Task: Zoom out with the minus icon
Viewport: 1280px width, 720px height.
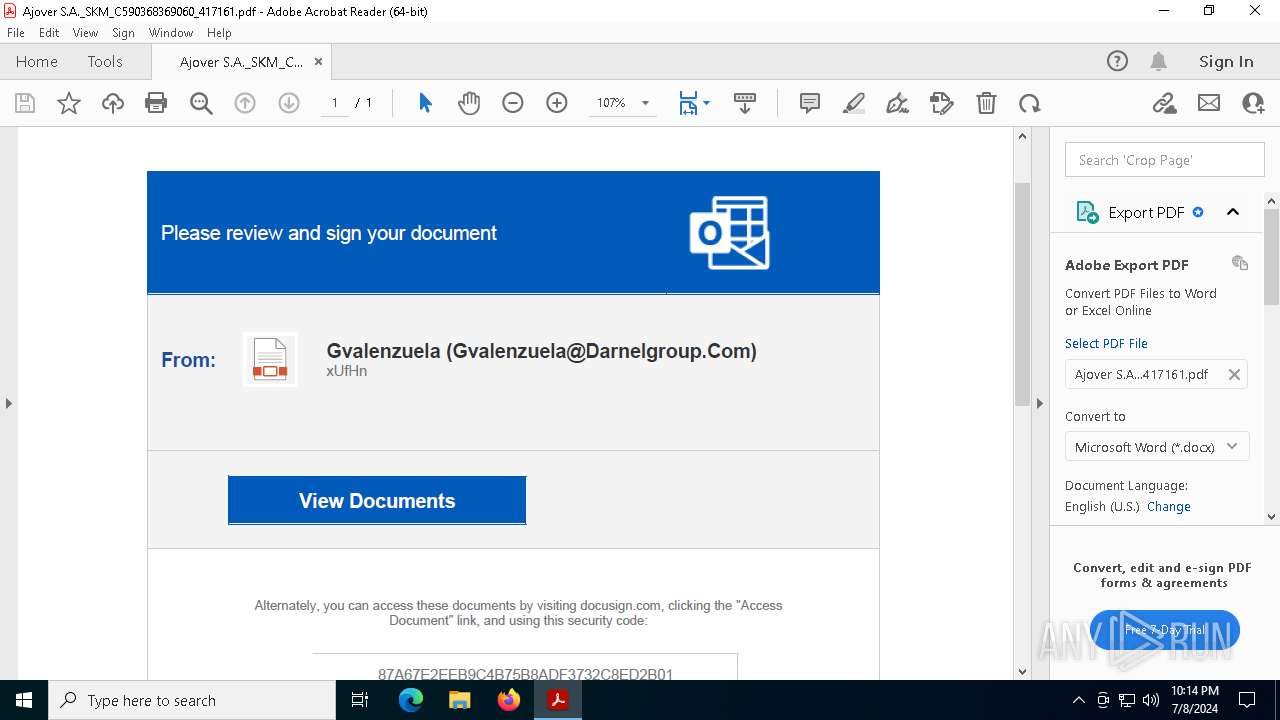Action: 513,103
